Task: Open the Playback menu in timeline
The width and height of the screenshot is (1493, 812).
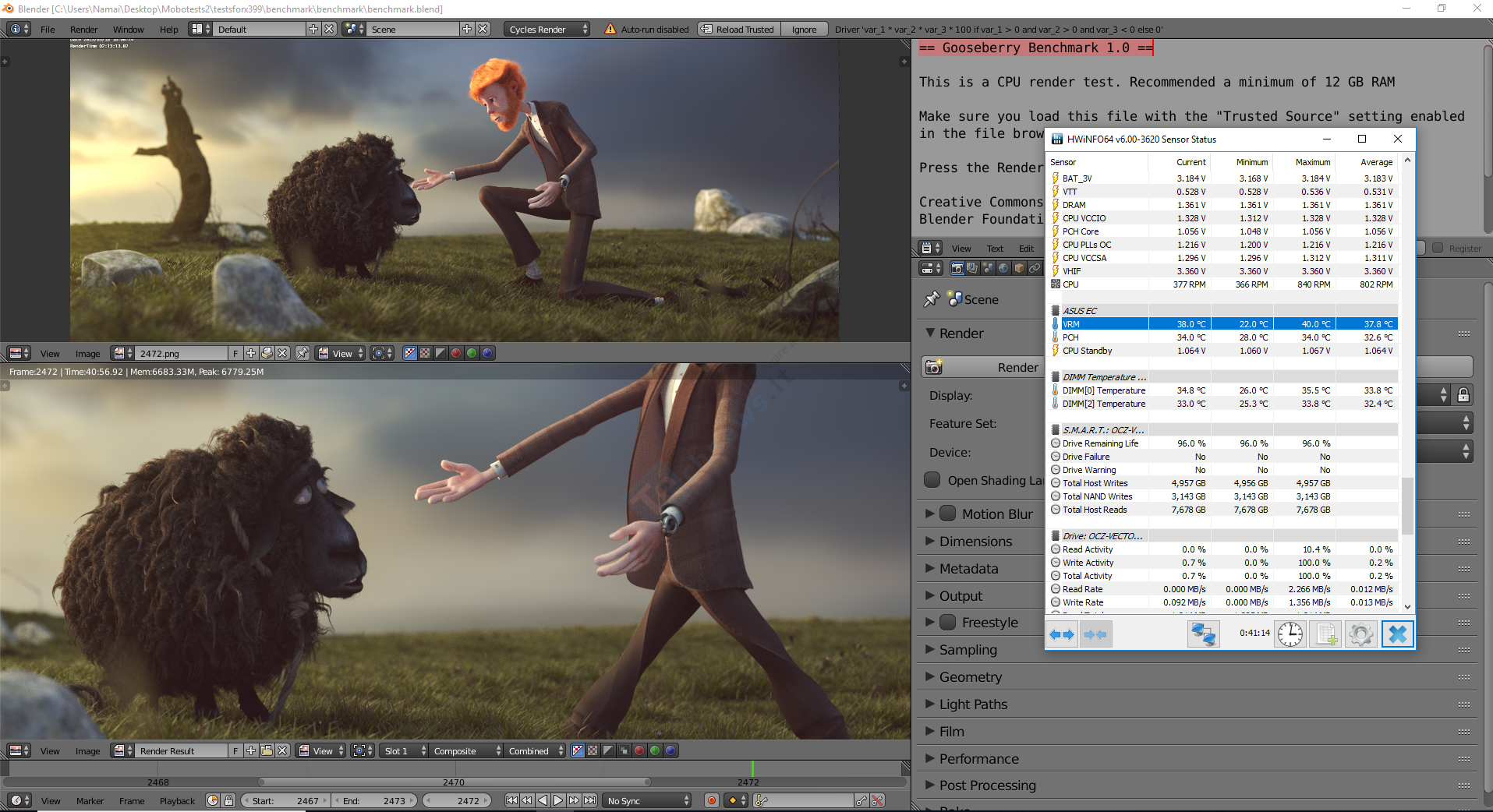Action: click(x=177, y=800)
